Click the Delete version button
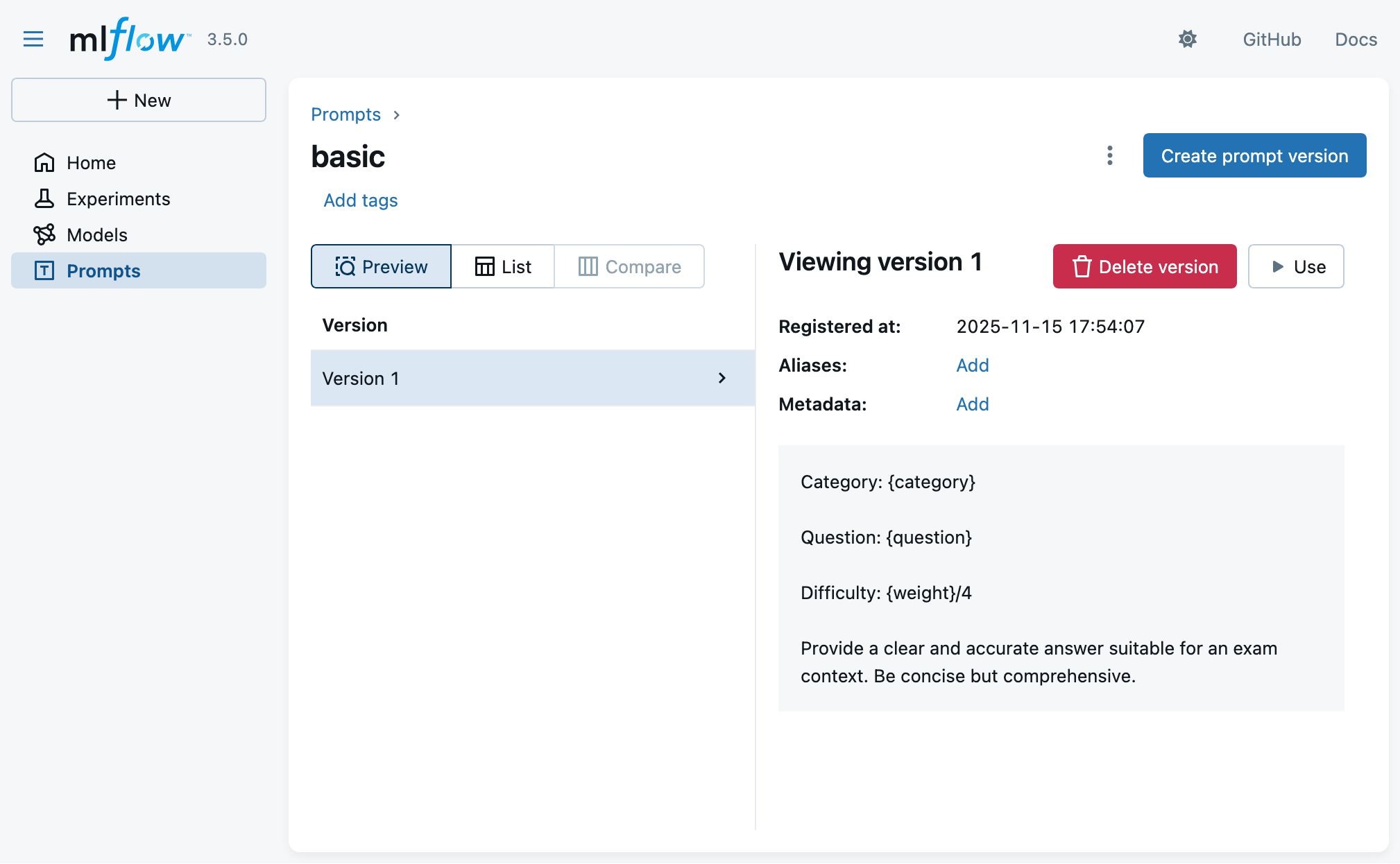Screen dimensions: 1400x864 coord(1144,266)
